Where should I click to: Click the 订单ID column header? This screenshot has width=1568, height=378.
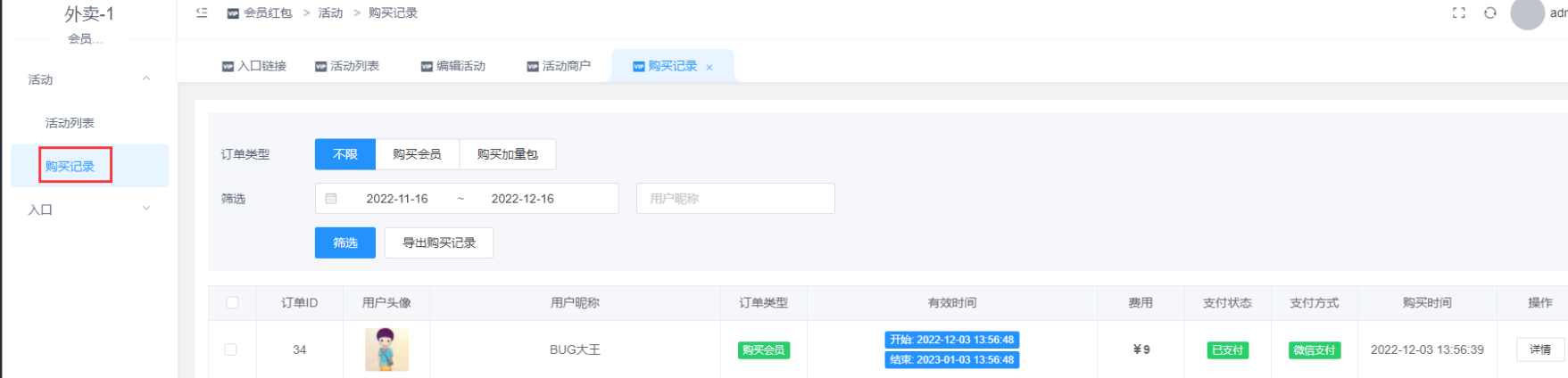click(300, 303)
